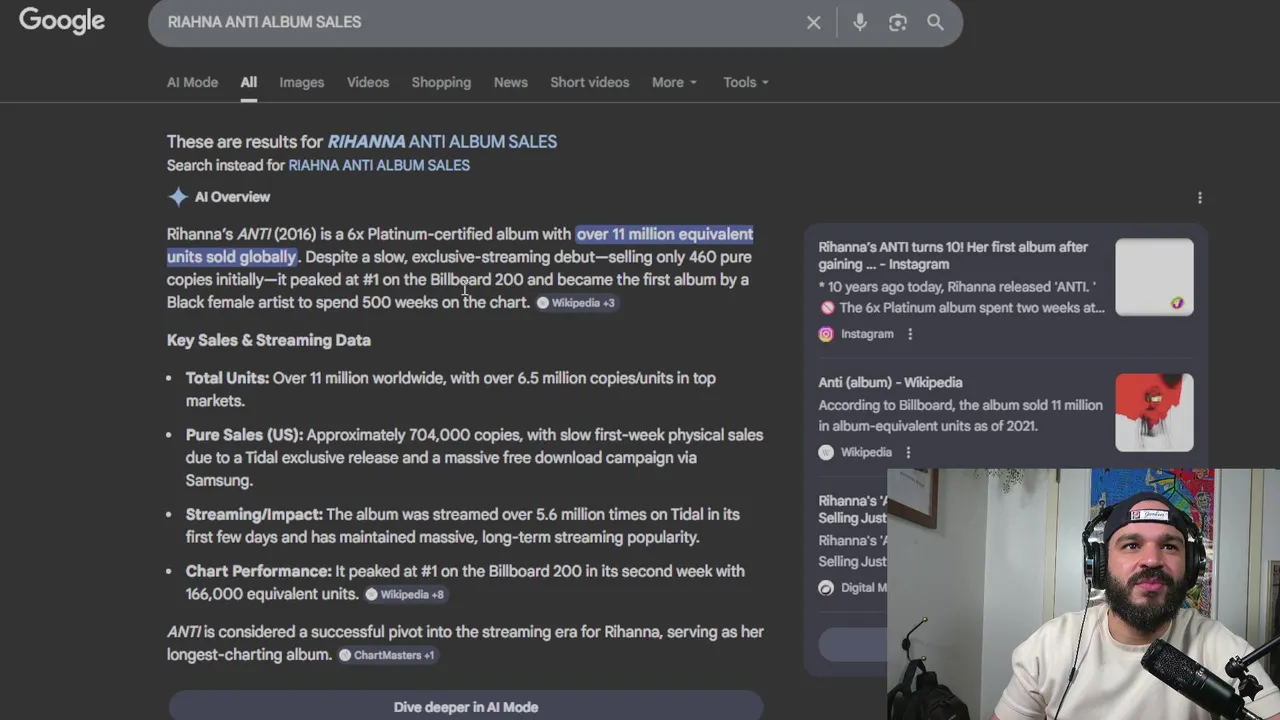The height and width of the screenshot is (720, 1280).
Task: Click the magnifying glass search icon
Action: point(935,22)
